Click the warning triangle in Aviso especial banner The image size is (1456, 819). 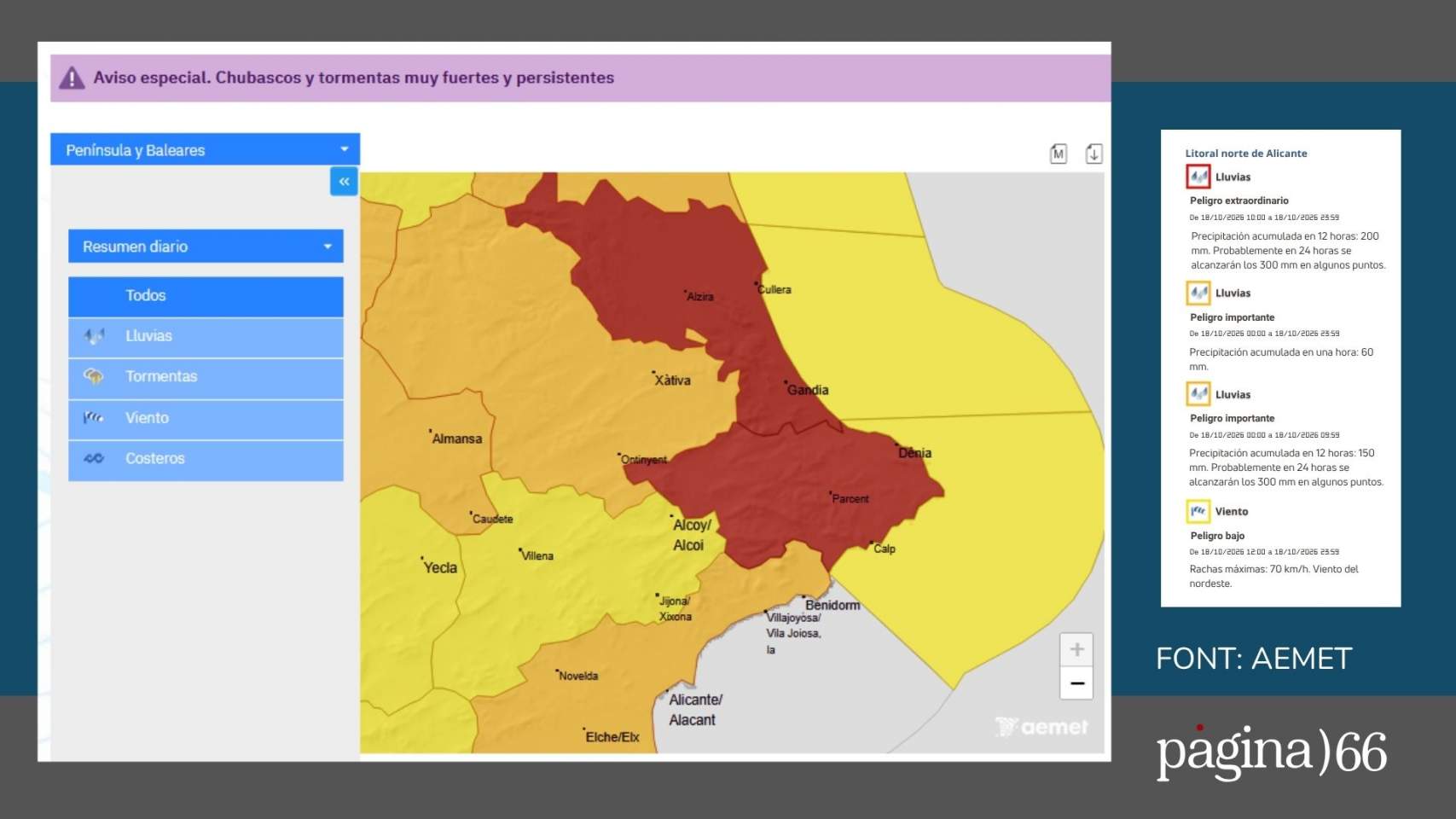(x=72, y=78)
